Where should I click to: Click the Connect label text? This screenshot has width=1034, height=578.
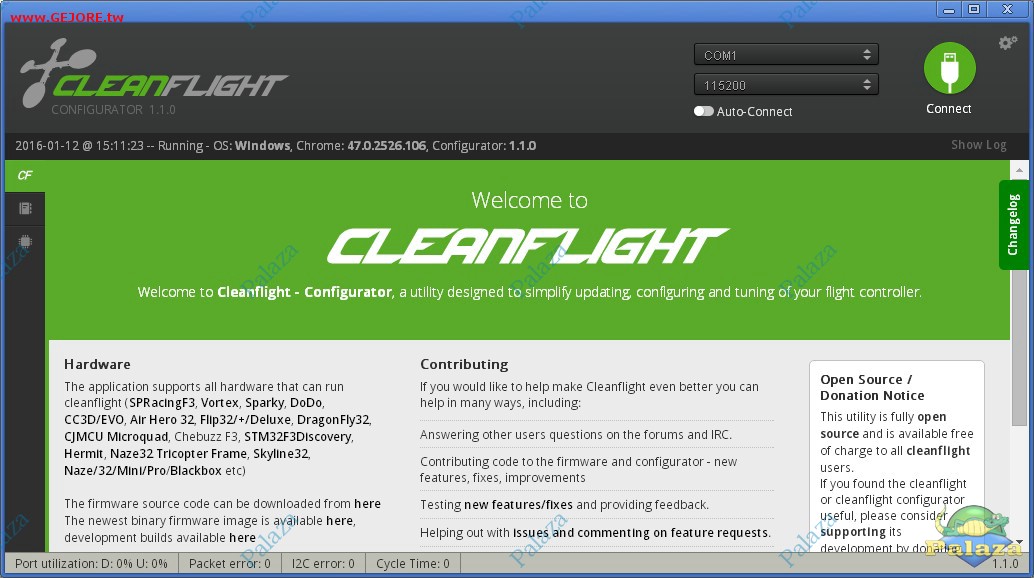(948, 109)
